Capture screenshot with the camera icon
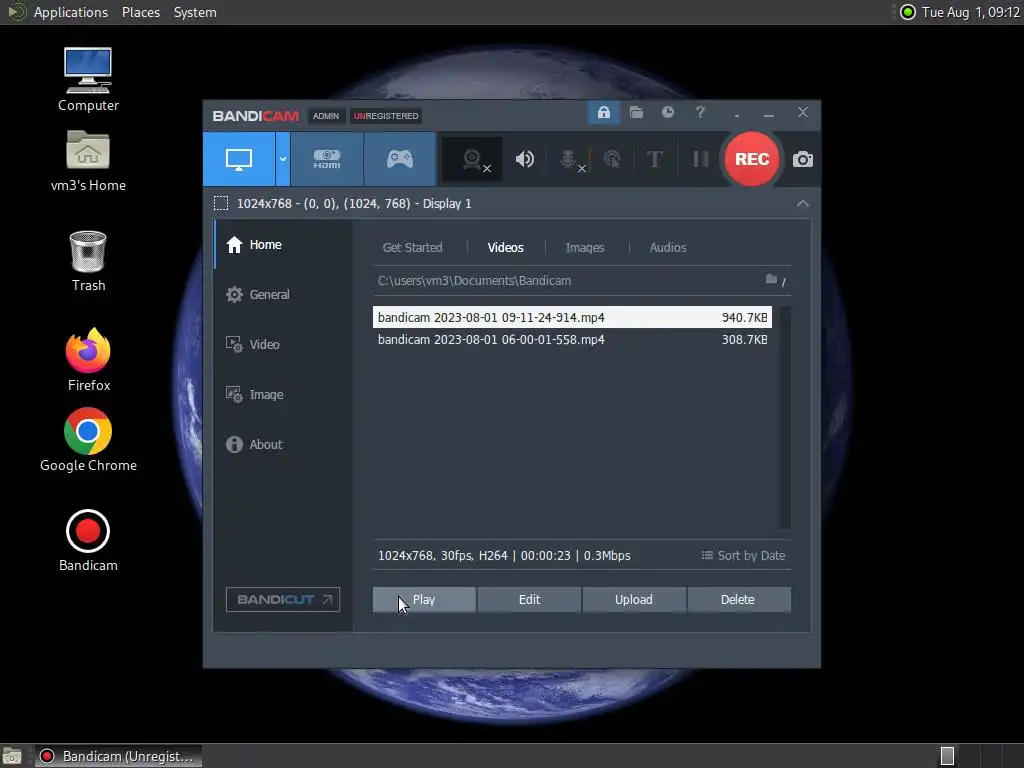 [x=803, y=159]
